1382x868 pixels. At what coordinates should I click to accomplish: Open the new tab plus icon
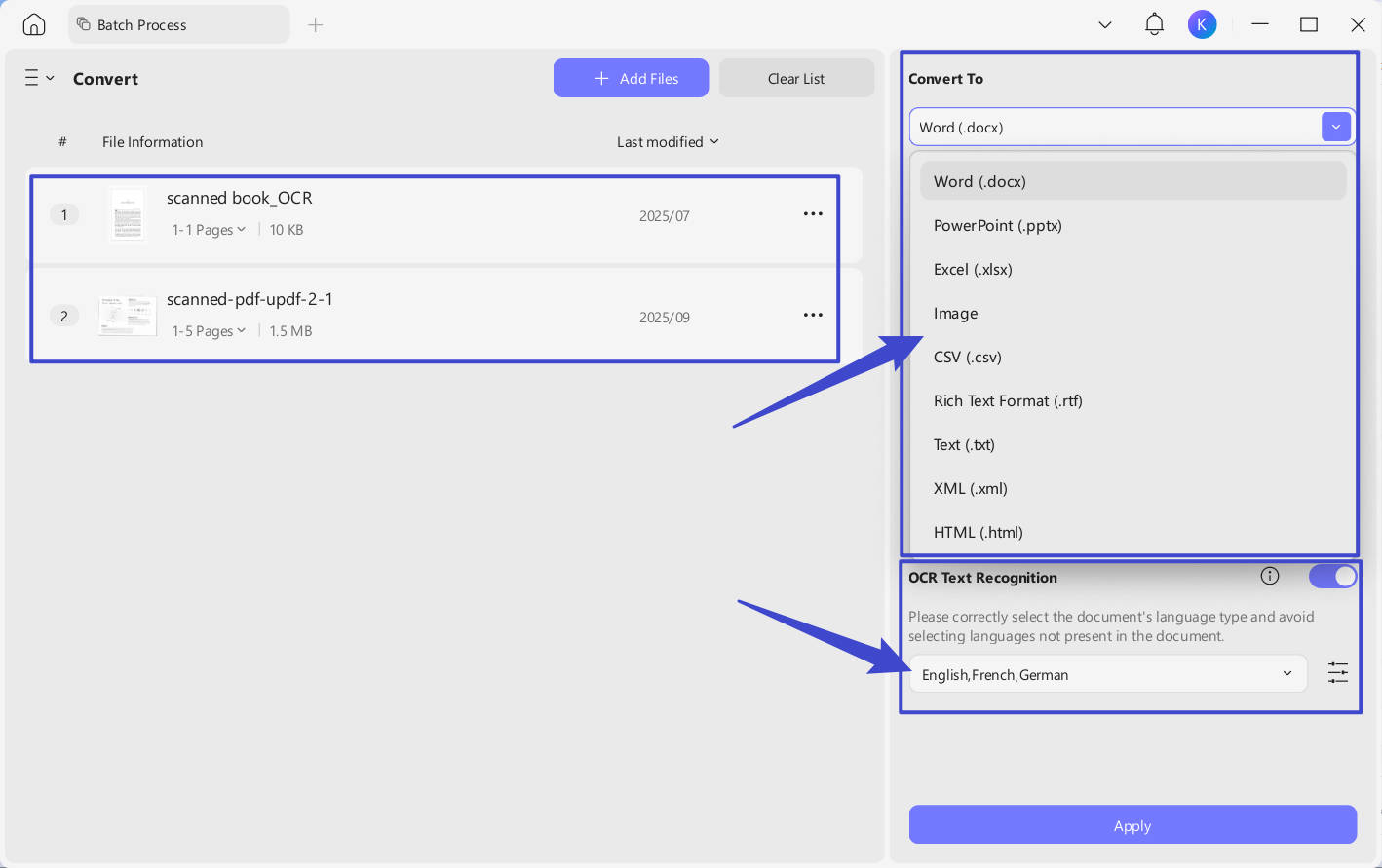tap(315, 24)
